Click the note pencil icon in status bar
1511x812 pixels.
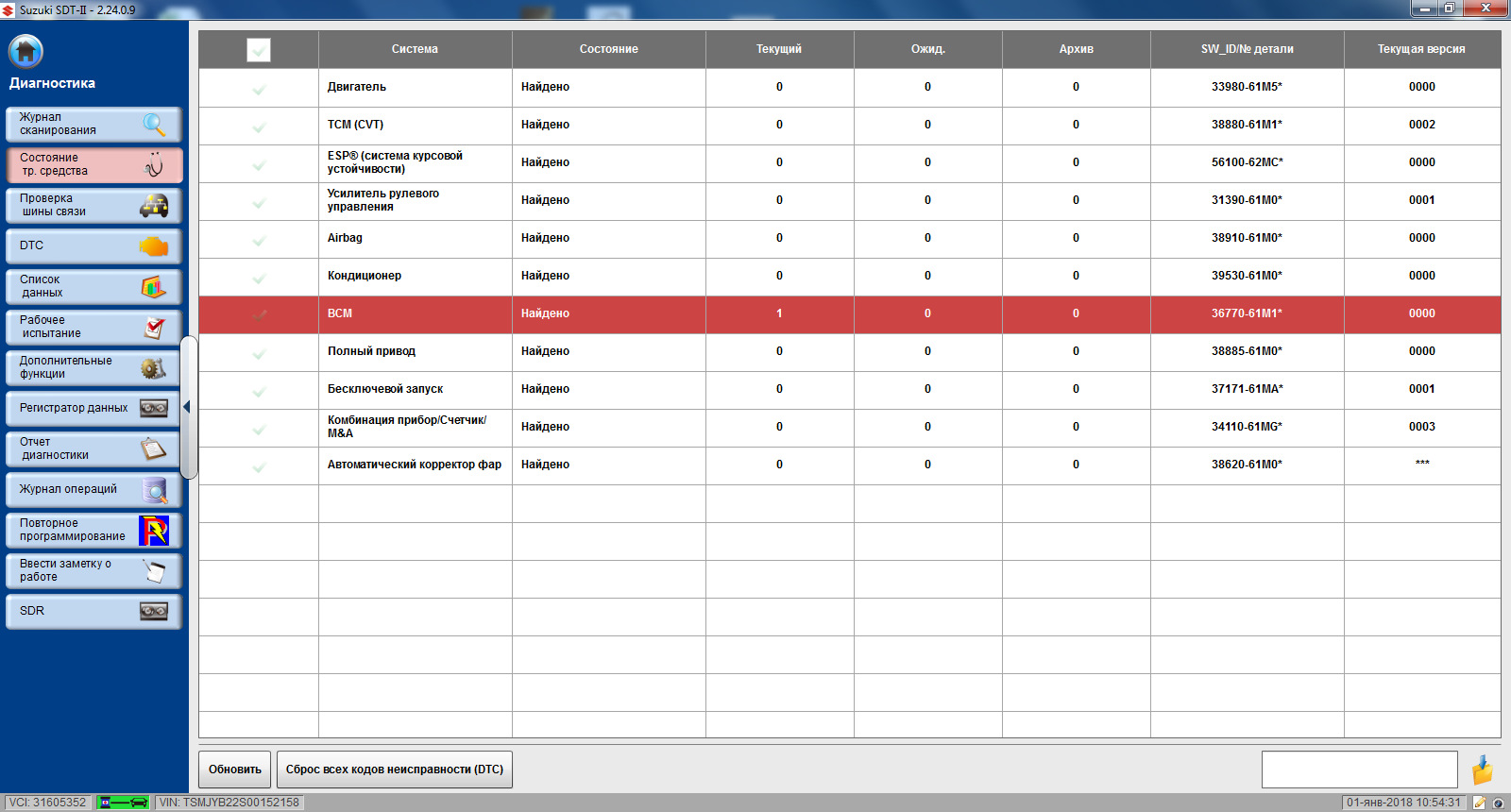click(x=1479, y=804)
